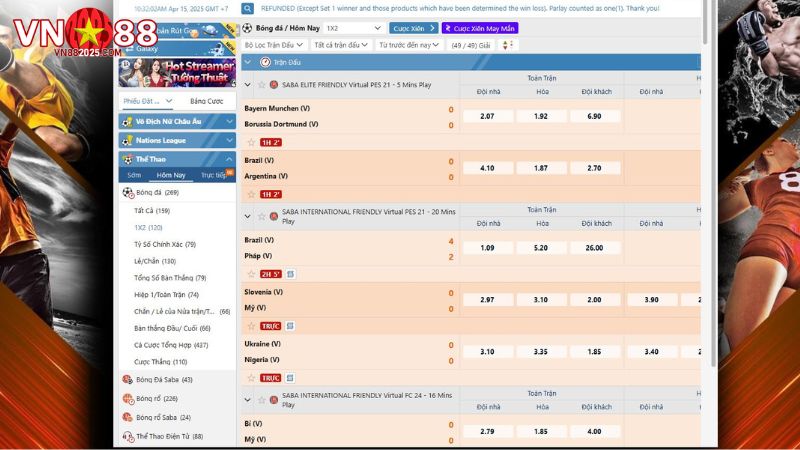Favorite SABA INTERNATIONAL FRIENDLY FC 24 league star

pos(262,400)
